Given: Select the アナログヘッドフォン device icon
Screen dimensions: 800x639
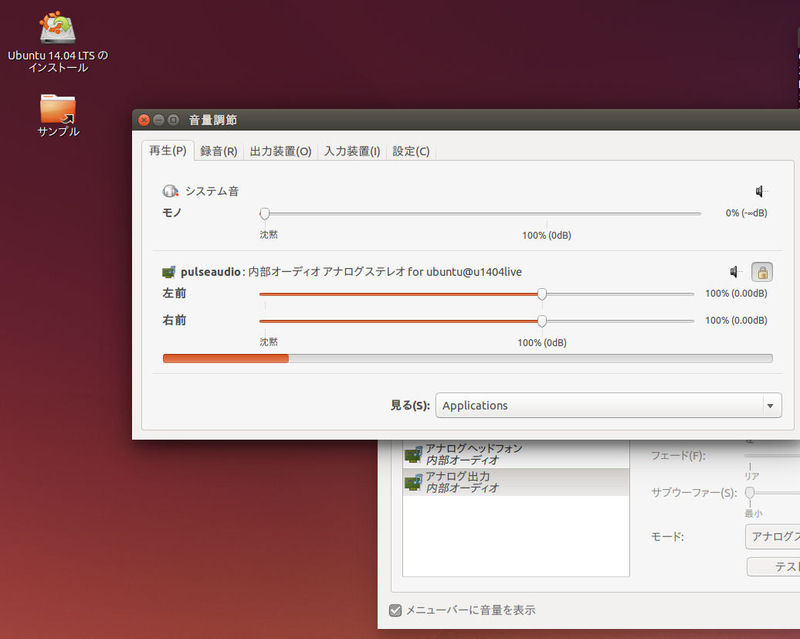Looking at the screenshot, I should 413,454.
